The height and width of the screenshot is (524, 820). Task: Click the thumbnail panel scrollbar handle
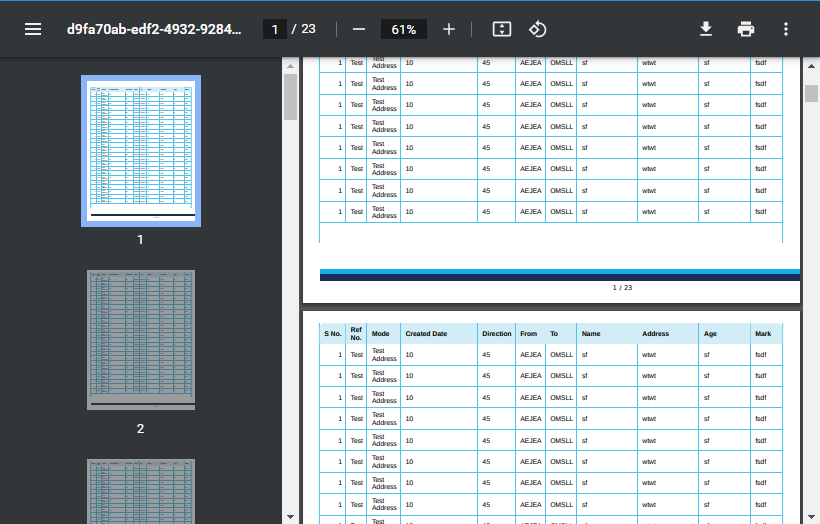click(x=290, y=97)
